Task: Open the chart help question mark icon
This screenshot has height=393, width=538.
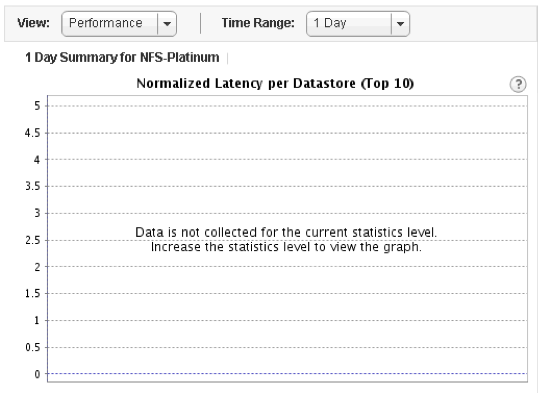Action: pos(518,84)
